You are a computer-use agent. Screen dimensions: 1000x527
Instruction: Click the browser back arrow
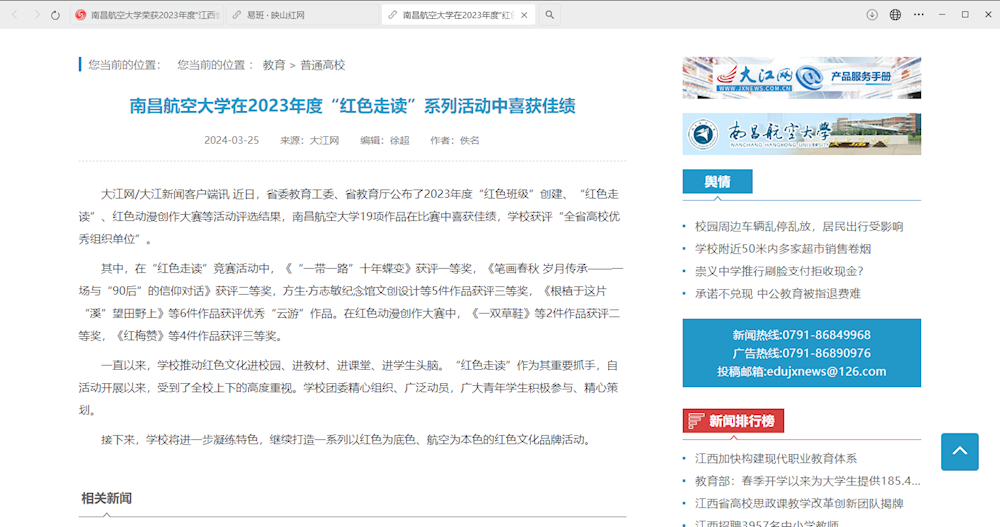coord(13,15)
